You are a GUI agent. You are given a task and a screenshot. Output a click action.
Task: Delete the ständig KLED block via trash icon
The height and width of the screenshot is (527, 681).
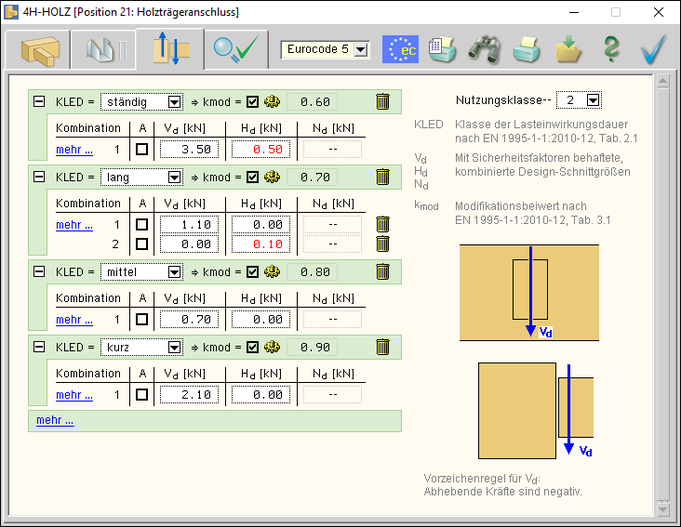tap(382, 101)
